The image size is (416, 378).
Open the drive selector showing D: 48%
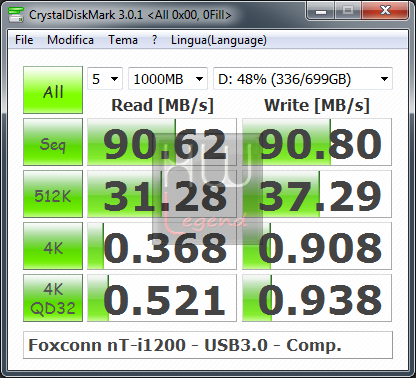pyautogui.click(x=303, y=79)
